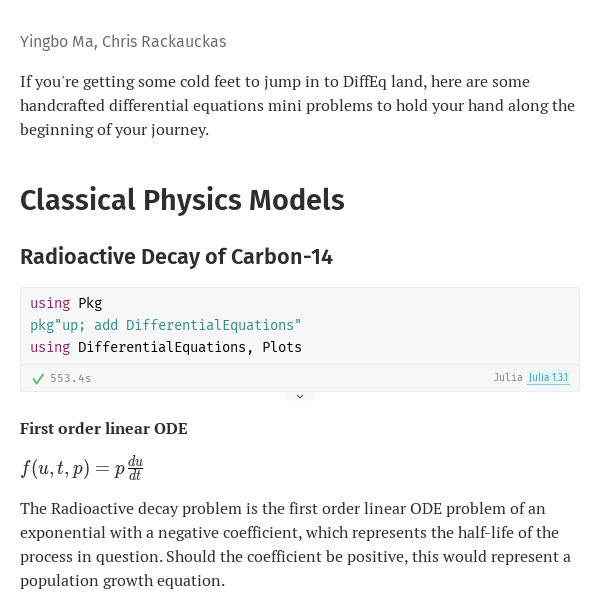
Task: Click the gray Julia language label
Action: click(x=508, y=378)
